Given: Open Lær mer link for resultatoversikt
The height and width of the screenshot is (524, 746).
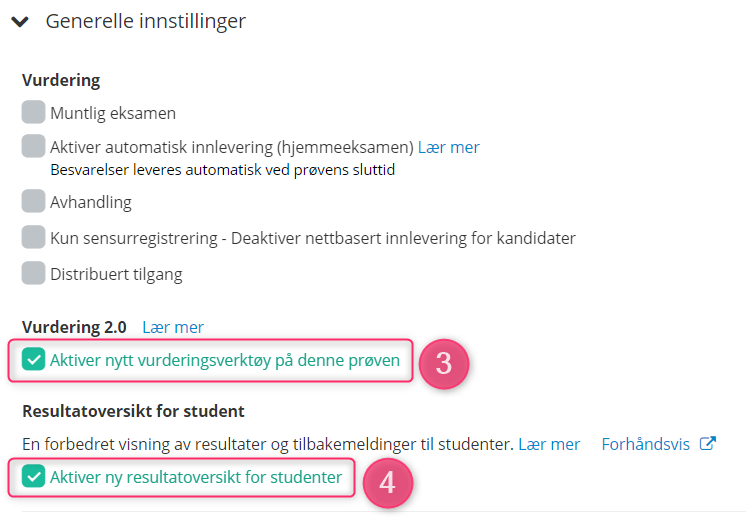Looking at the screenshot, I should click(549, 444).
